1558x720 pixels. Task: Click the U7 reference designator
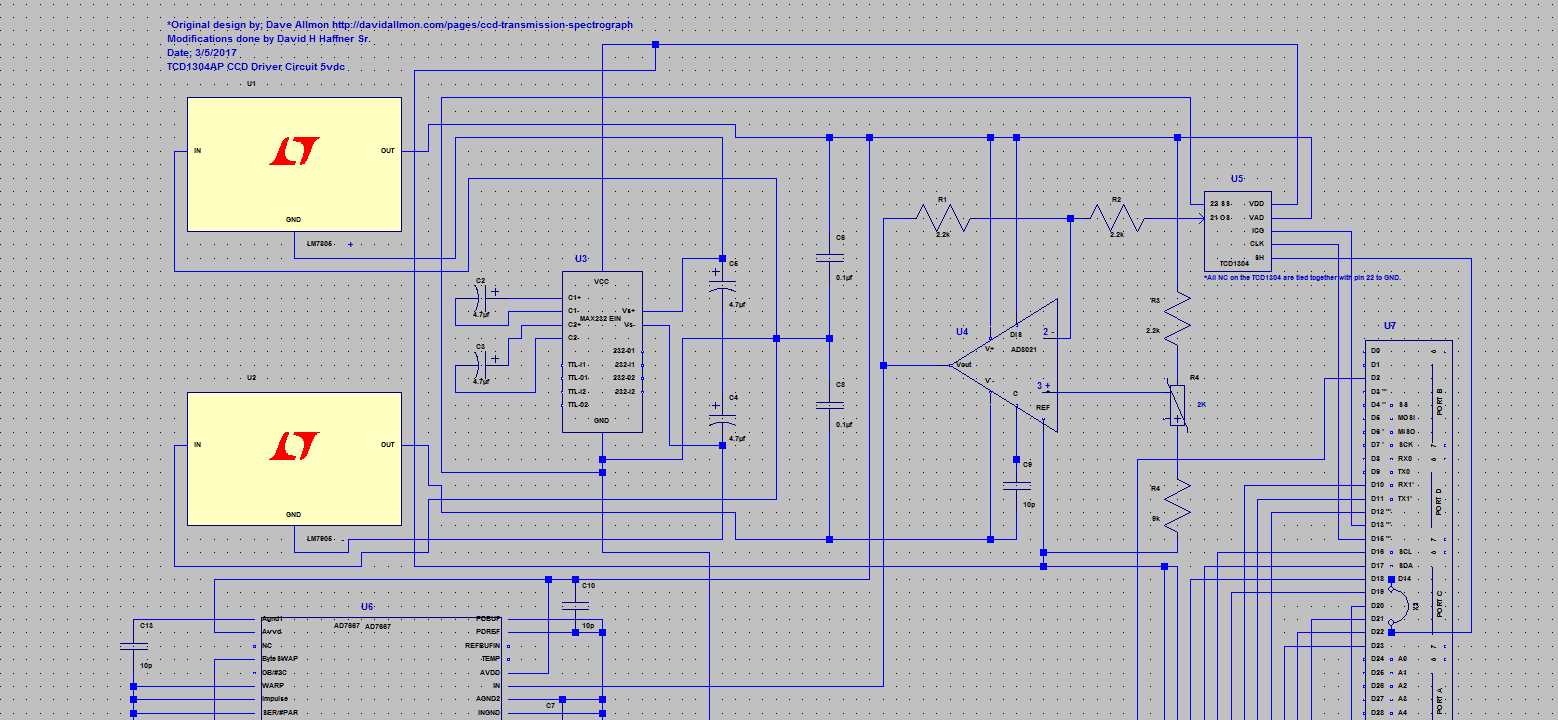(x=1390, y=326)
